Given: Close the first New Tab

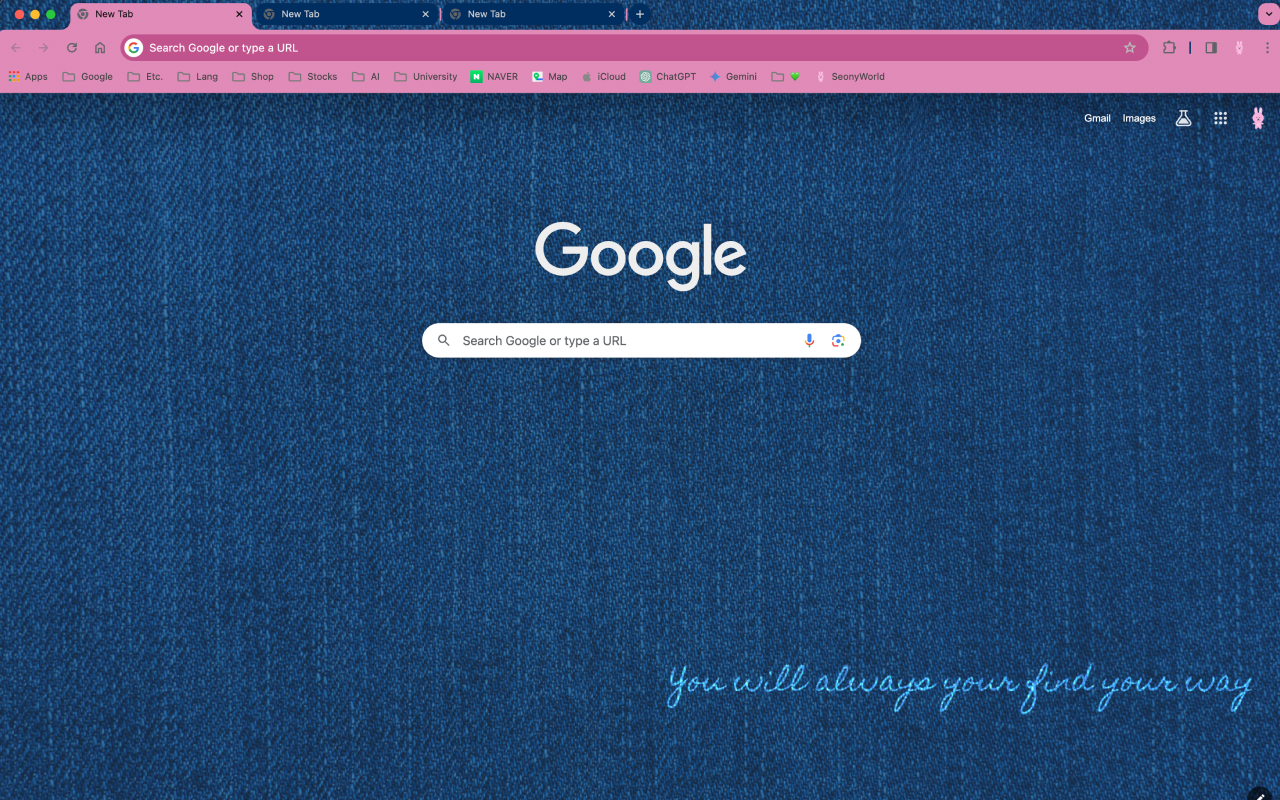Looking at the screenshot, I should [239, 14].
